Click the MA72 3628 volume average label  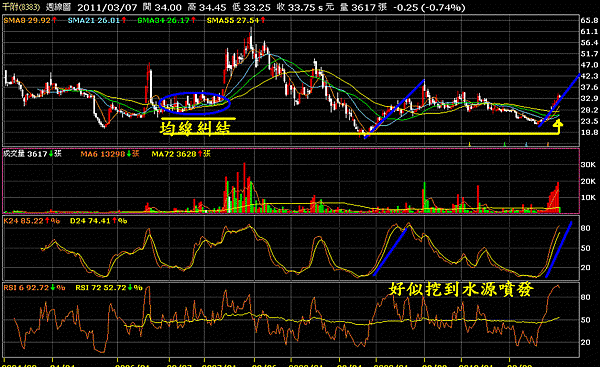174,154
